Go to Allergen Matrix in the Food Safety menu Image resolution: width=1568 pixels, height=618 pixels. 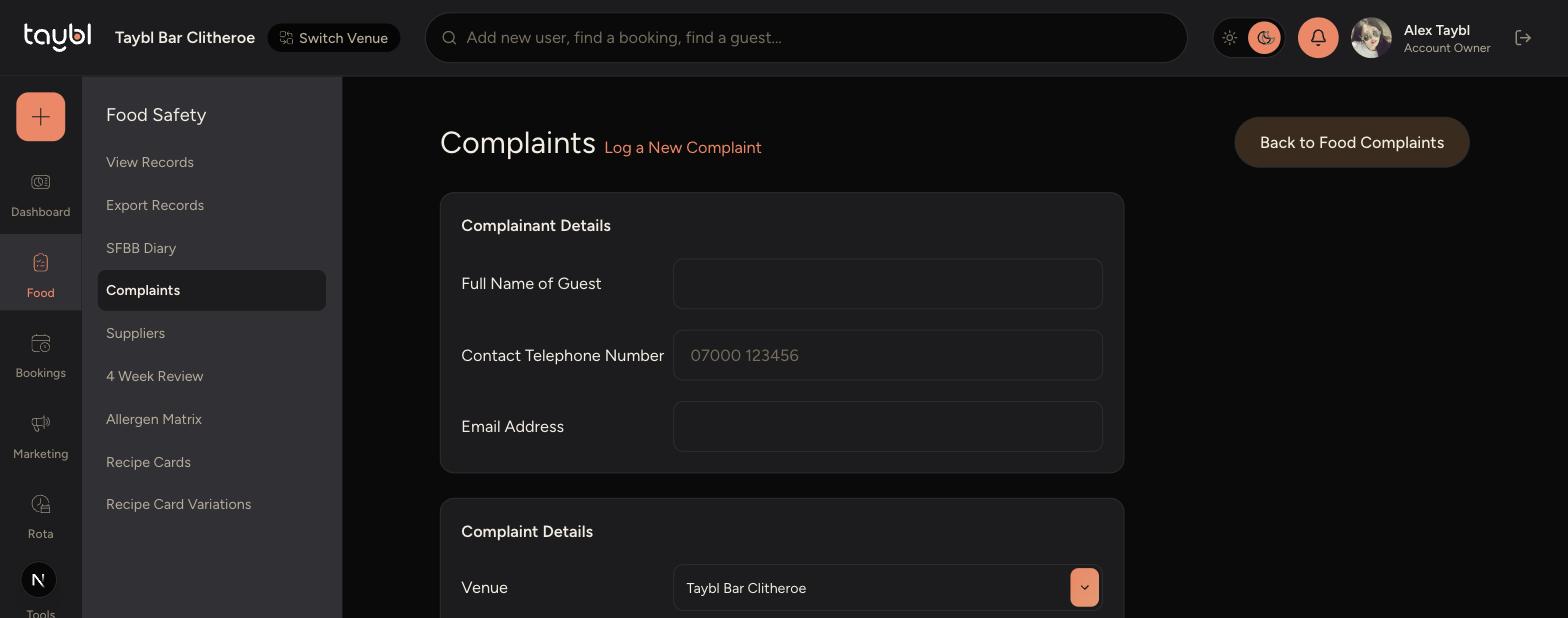pos(154,419)
